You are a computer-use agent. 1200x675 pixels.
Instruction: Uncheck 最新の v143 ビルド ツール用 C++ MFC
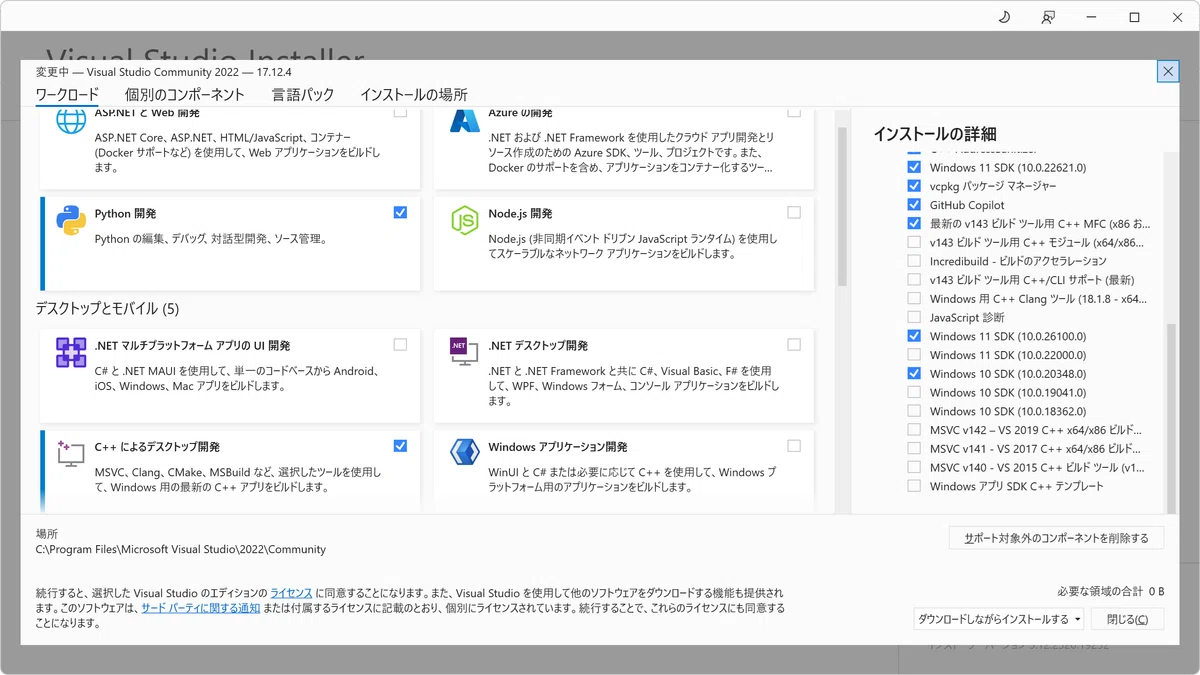tap(914, 223)
